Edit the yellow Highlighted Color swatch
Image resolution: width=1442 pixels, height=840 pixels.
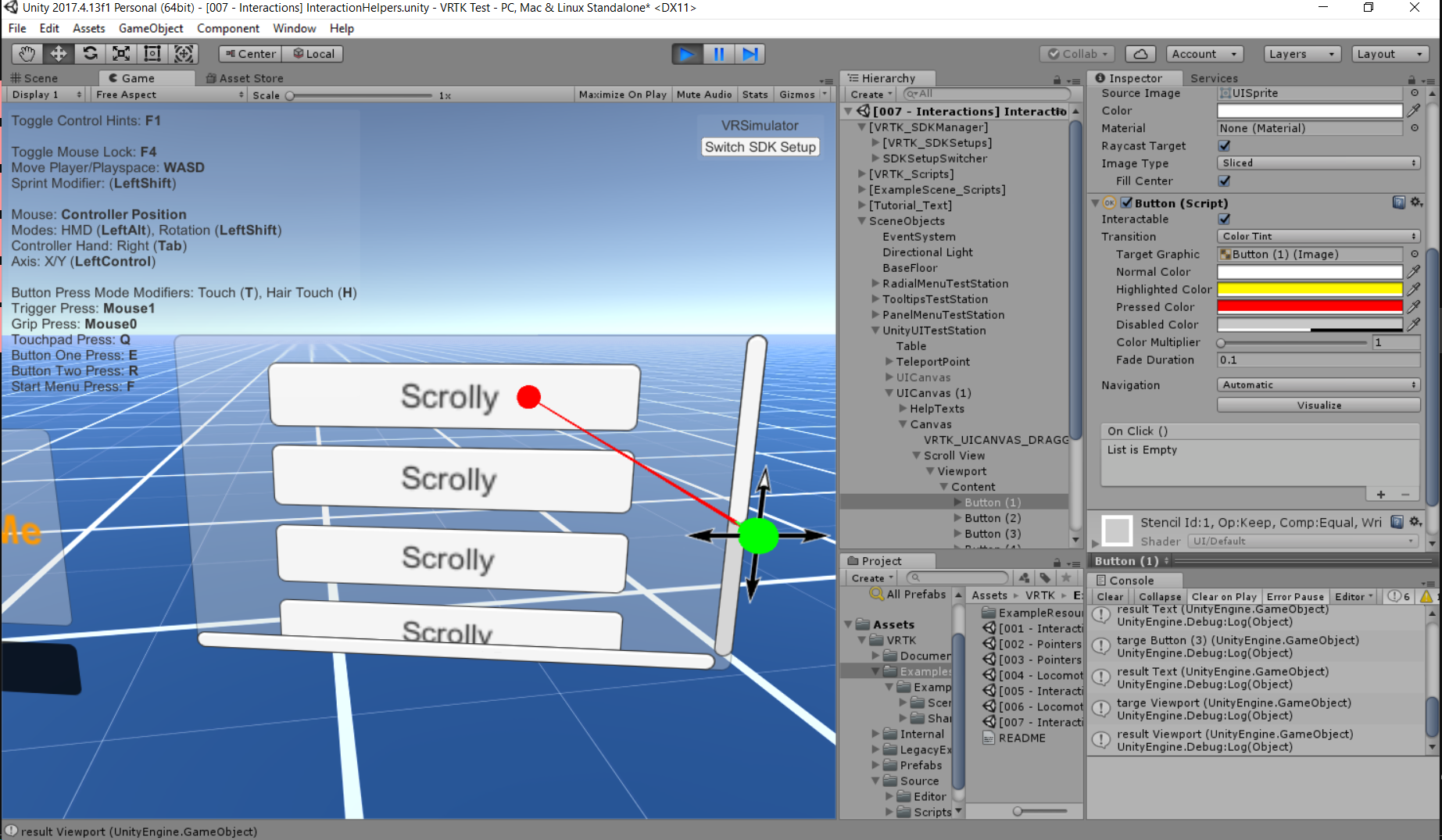pyautogui.click(x=1309, y=288)
